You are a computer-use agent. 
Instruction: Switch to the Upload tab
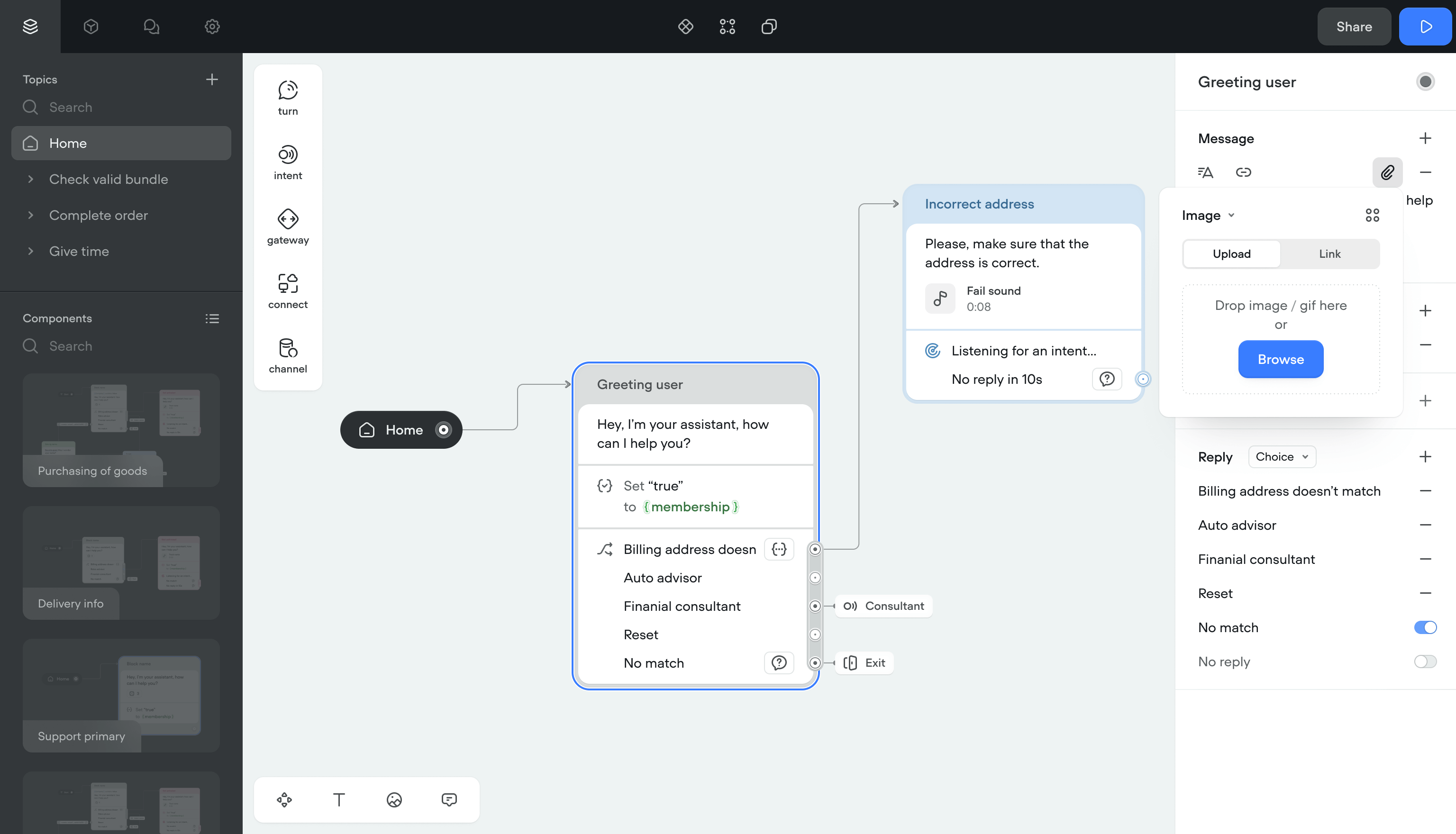[x=1231, y=254]
